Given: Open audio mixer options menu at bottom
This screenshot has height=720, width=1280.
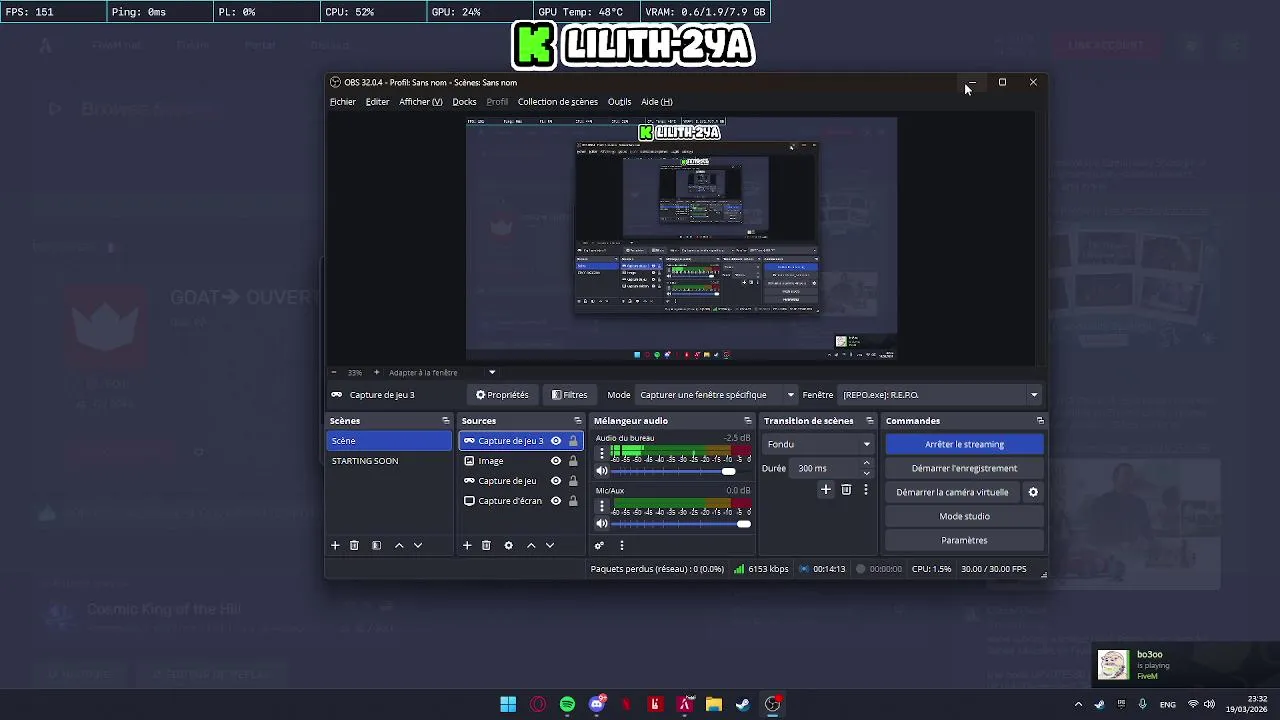Looking at the screenshot, I should point(622,545).
